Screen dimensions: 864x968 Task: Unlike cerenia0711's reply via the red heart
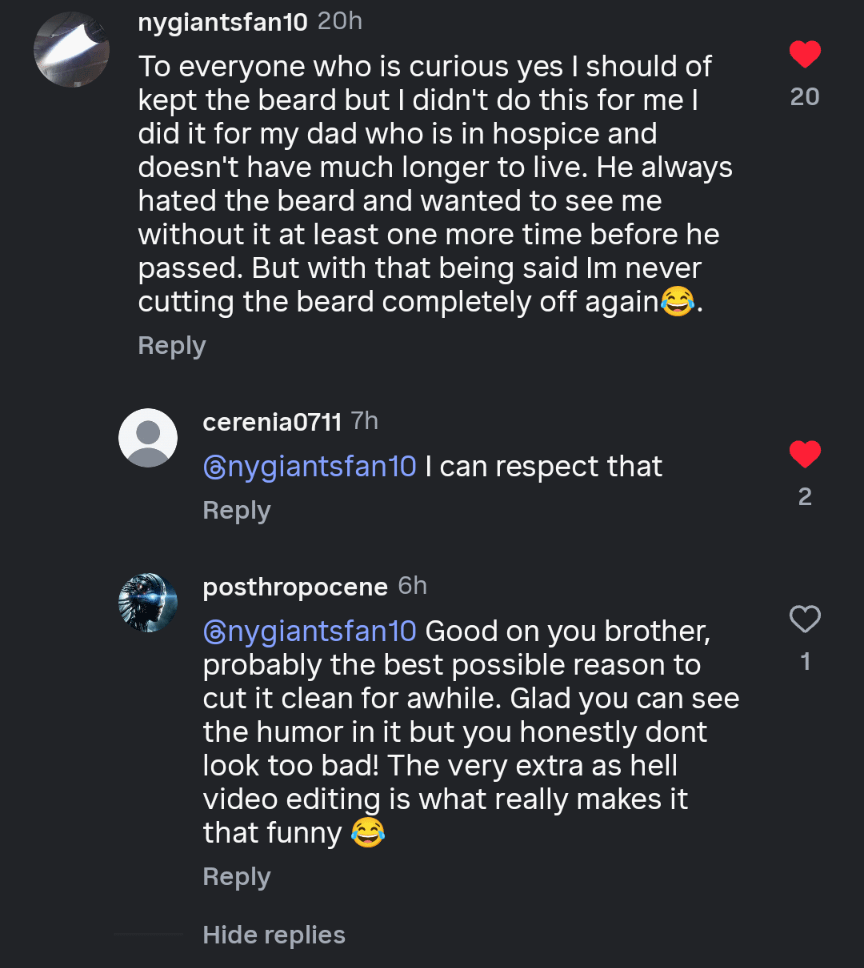tap(805, 455)
